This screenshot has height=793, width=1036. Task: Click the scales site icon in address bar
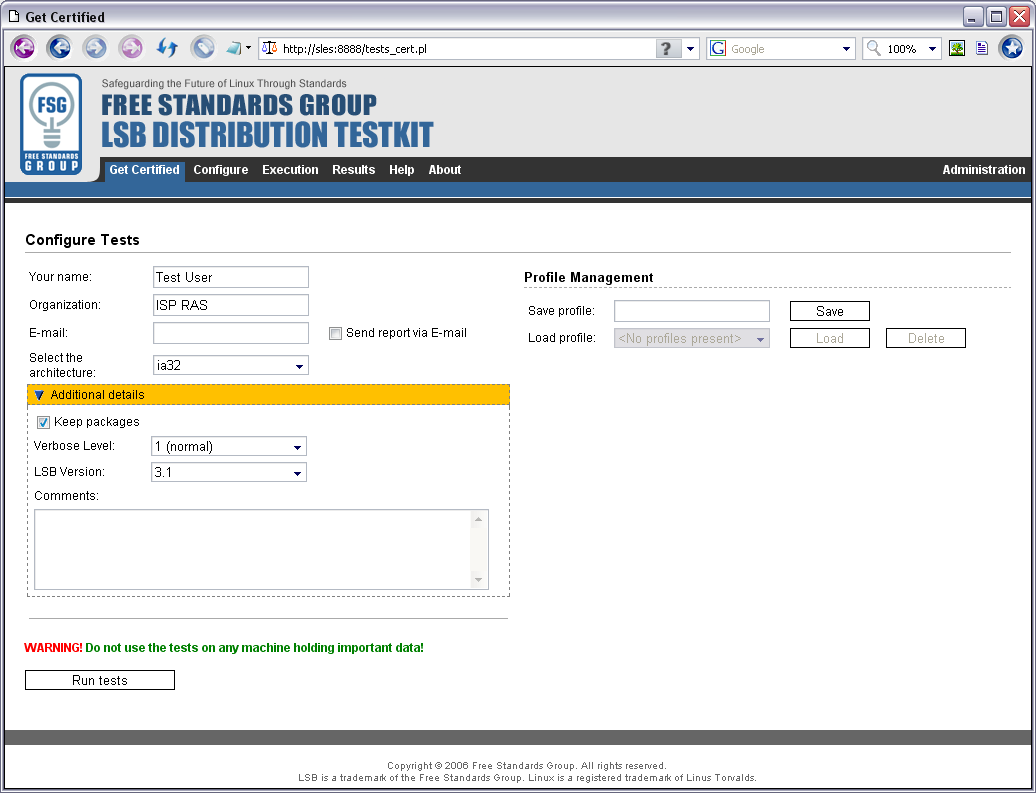(x=270, y=48)
